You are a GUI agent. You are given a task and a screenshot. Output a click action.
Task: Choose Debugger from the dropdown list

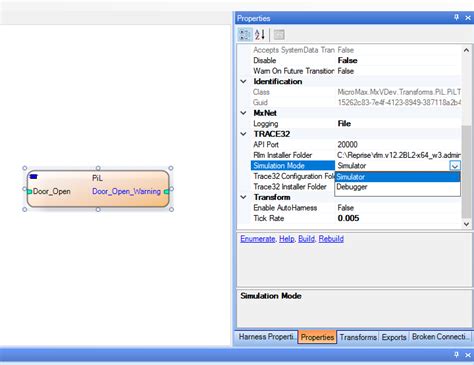(x=398, y=187)
